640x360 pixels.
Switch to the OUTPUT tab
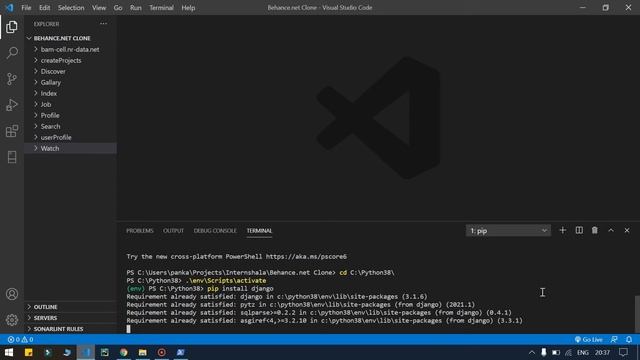pos(173,231)
